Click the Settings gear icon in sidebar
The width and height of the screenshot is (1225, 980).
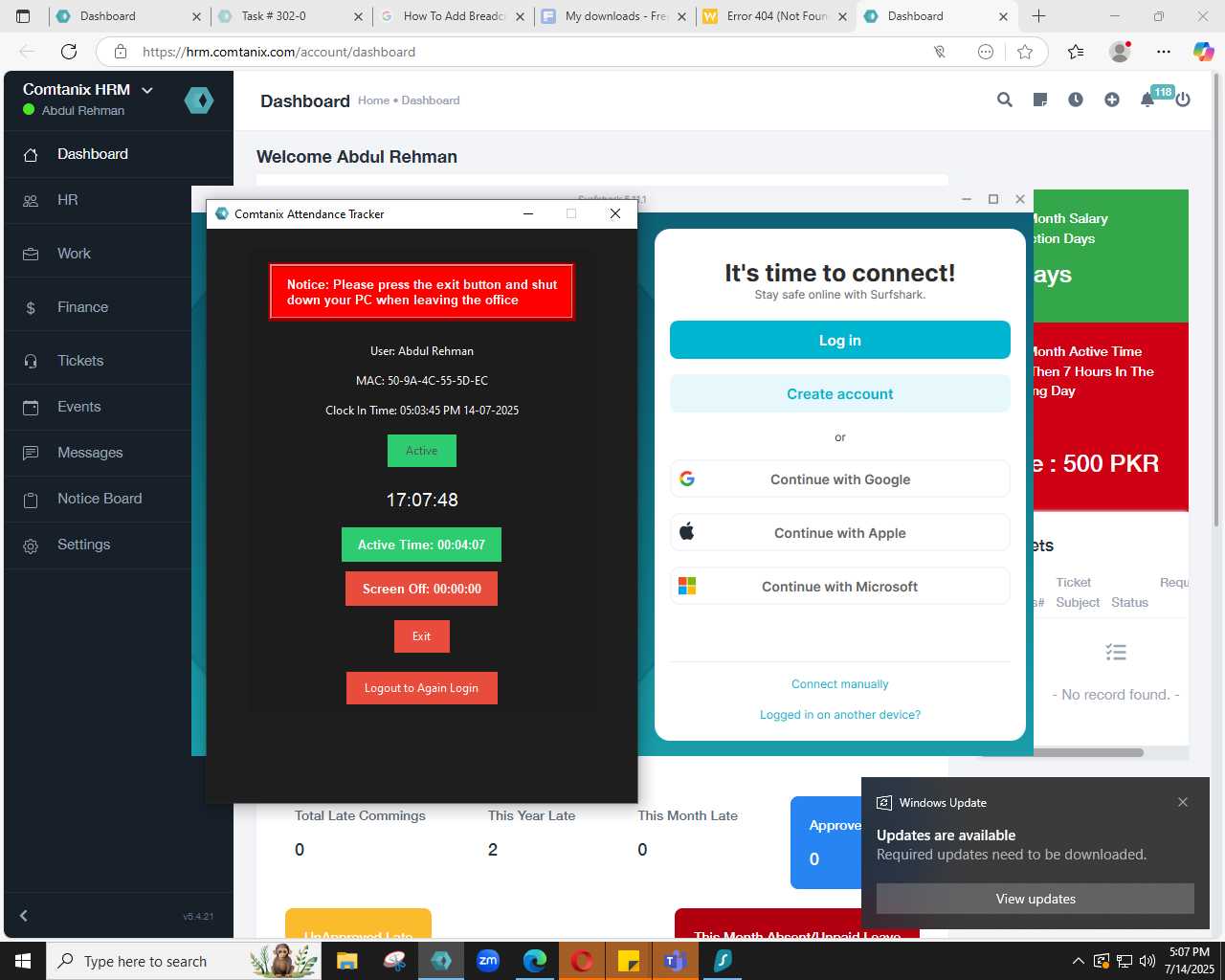coord(31,546)
